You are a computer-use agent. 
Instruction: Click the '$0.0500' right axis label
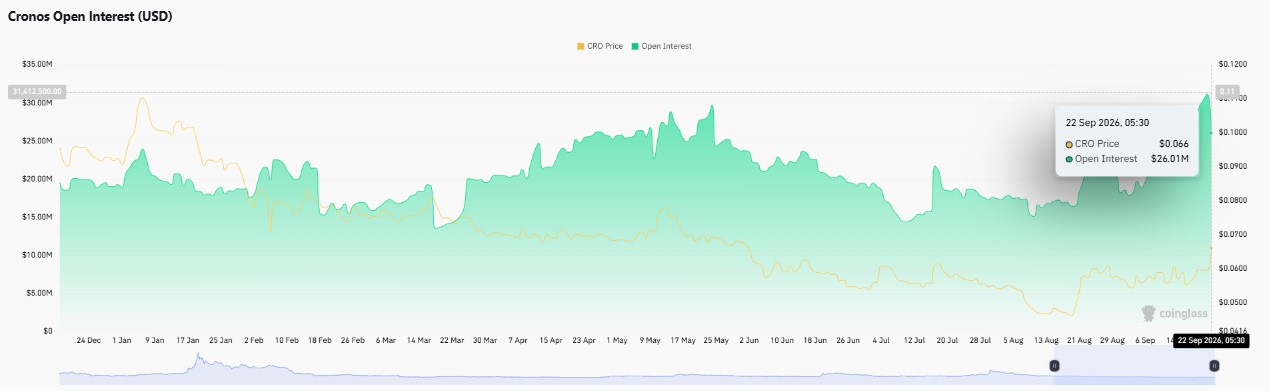(1233, 302)
